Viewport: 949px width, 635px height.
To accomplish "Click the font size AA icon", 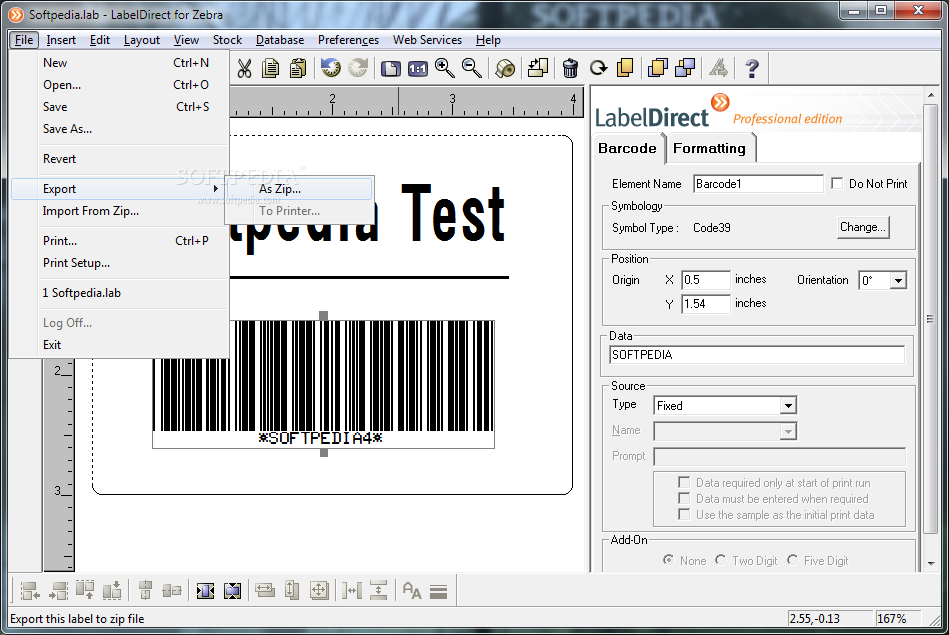I will tap(412, 590).
